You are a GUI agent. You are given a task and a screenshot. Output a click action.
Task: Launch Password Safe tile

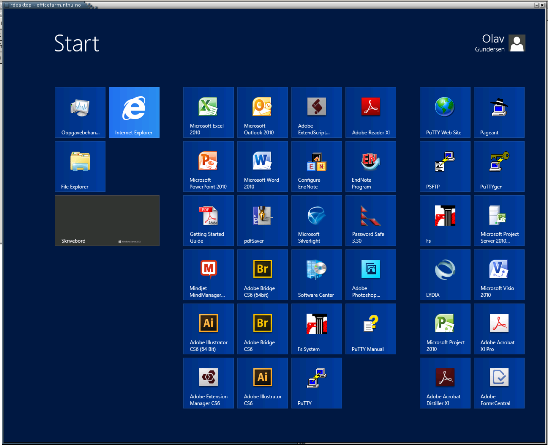coord(370,221)
